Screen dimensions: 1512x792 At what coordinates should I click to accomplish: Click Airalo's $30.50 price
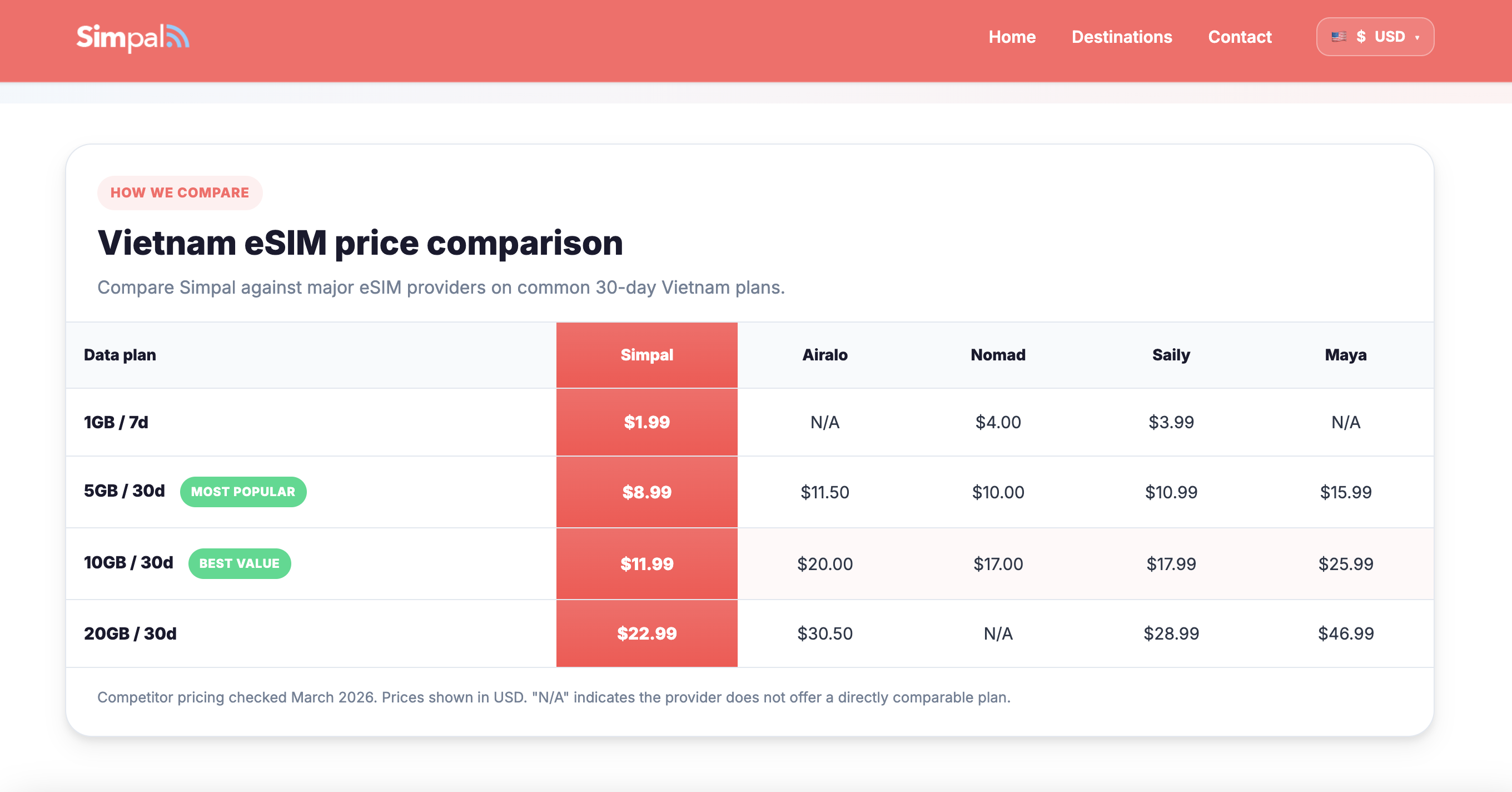click(x=825, y=633)
